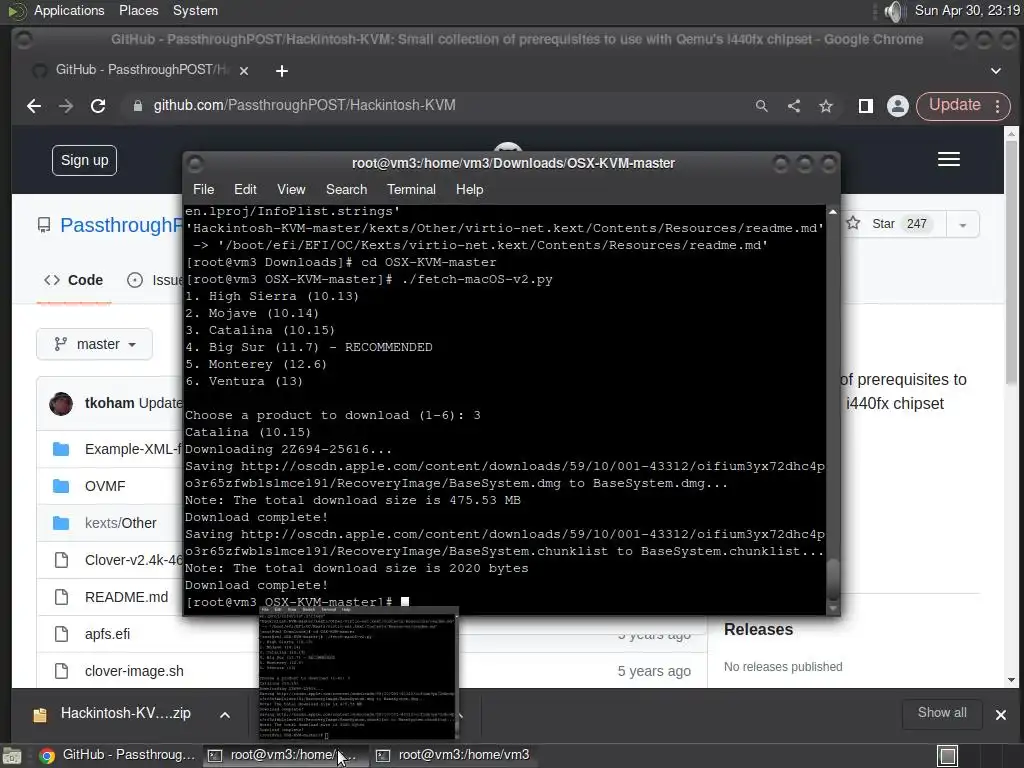Open clover-image.sh file

click(134, 671)
